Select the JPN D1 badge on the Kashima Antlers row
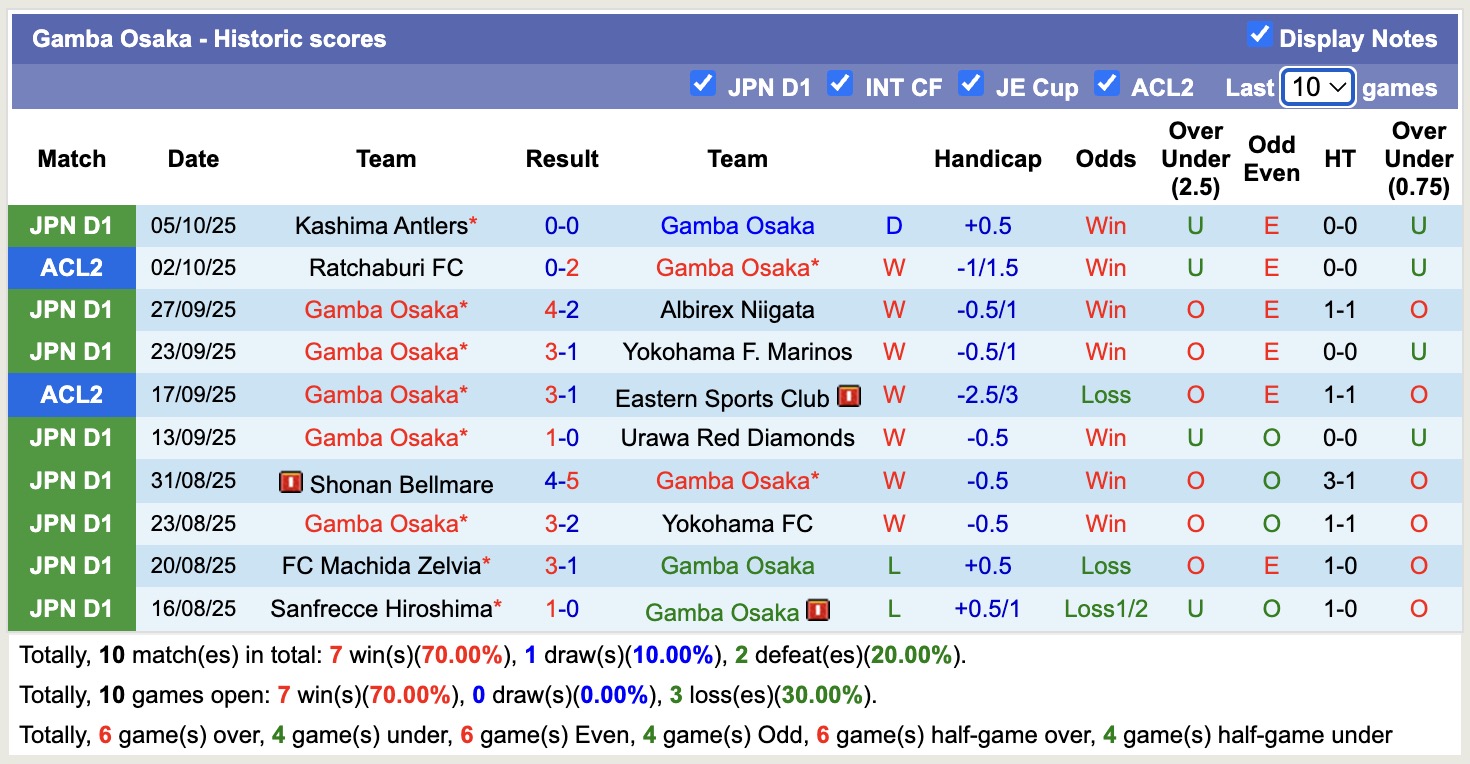Viewport: 1470px width, 764px height. (x=71, y=225)
